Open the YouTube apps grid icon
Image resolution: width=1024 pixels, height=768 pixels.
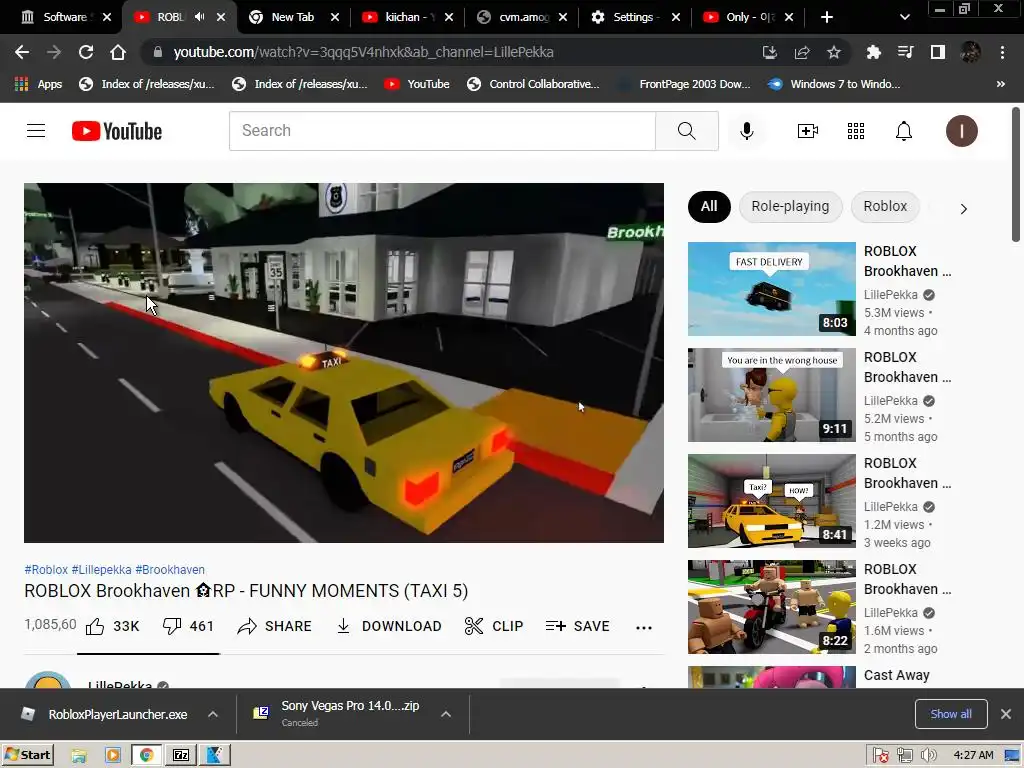pyautogui.click(x=856, y=131)
